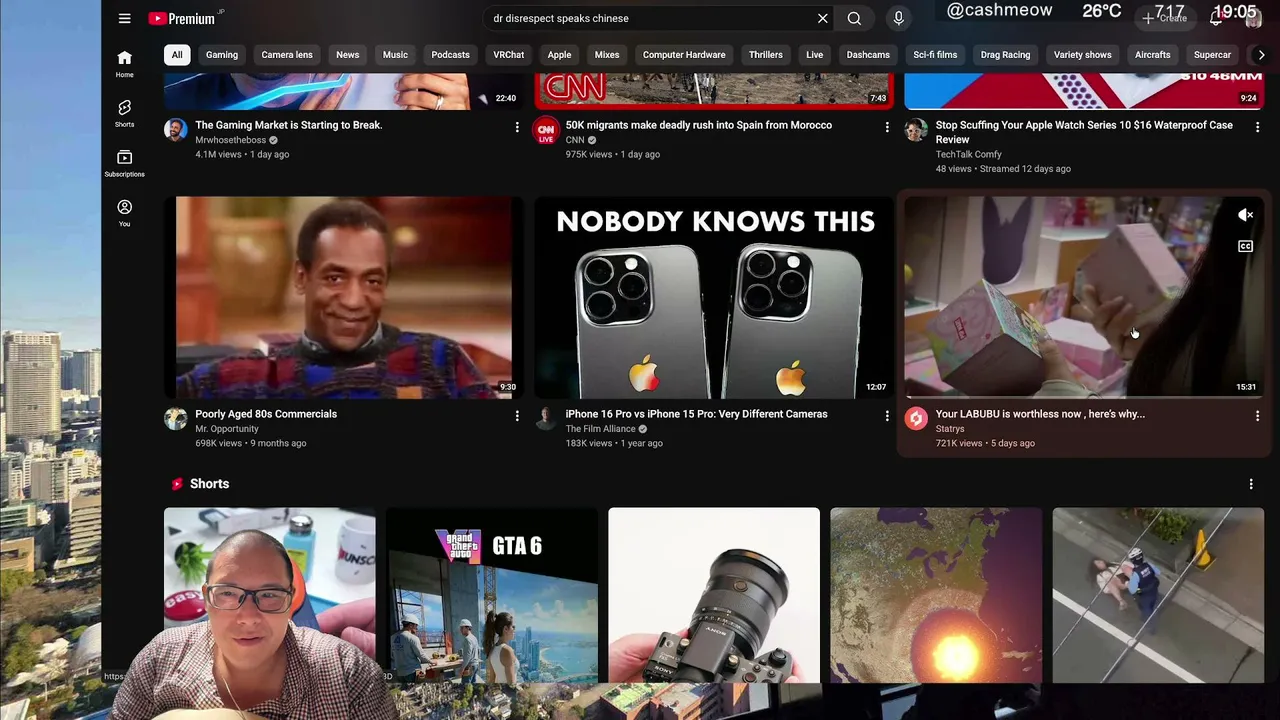Play the Poorly Aged 80s Commercials thumbnail
The image size is (1280, 720).
point(343,297)
